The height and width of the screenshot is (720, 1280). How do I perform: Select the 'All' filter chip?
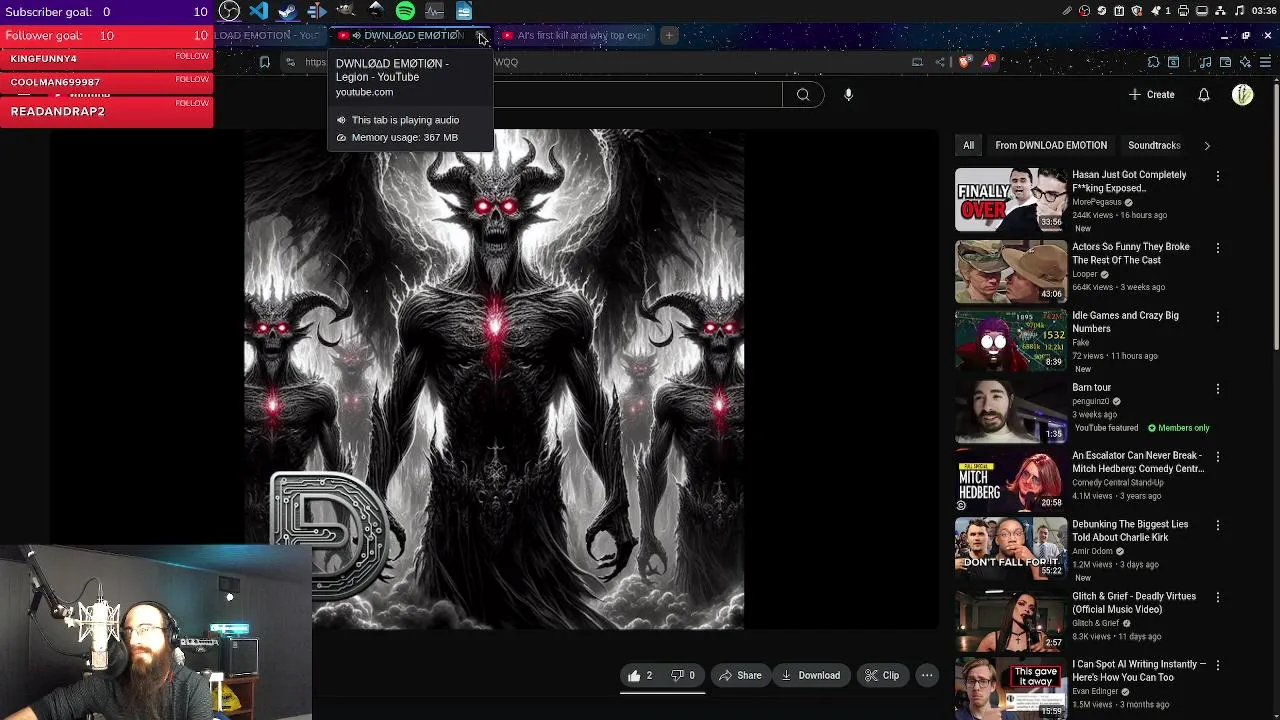(968, 146)
